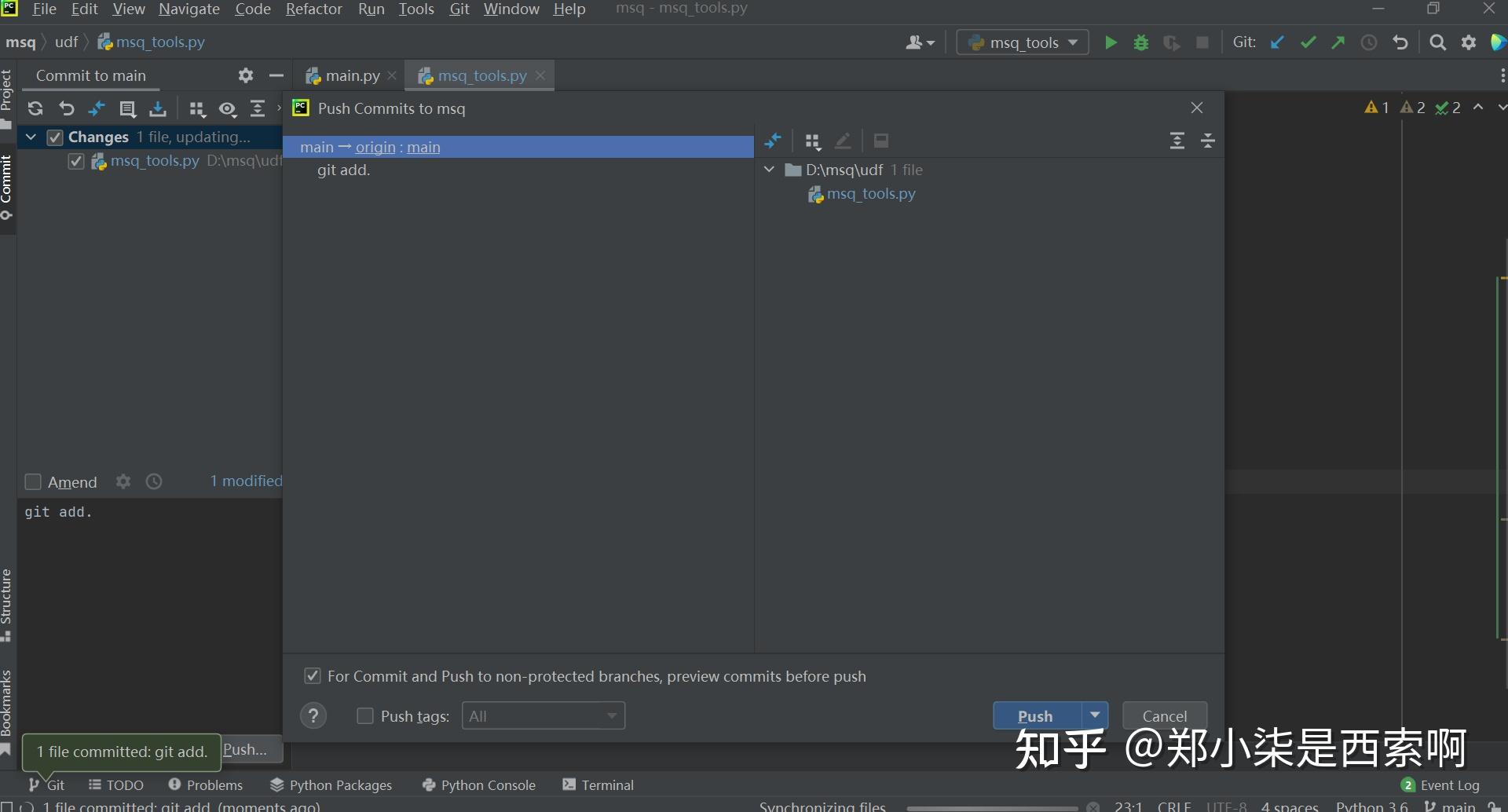This screenshot has width=1508, height=812.
Task: Collapse the D:\msq\udf commit node
Action: [768, 169]
